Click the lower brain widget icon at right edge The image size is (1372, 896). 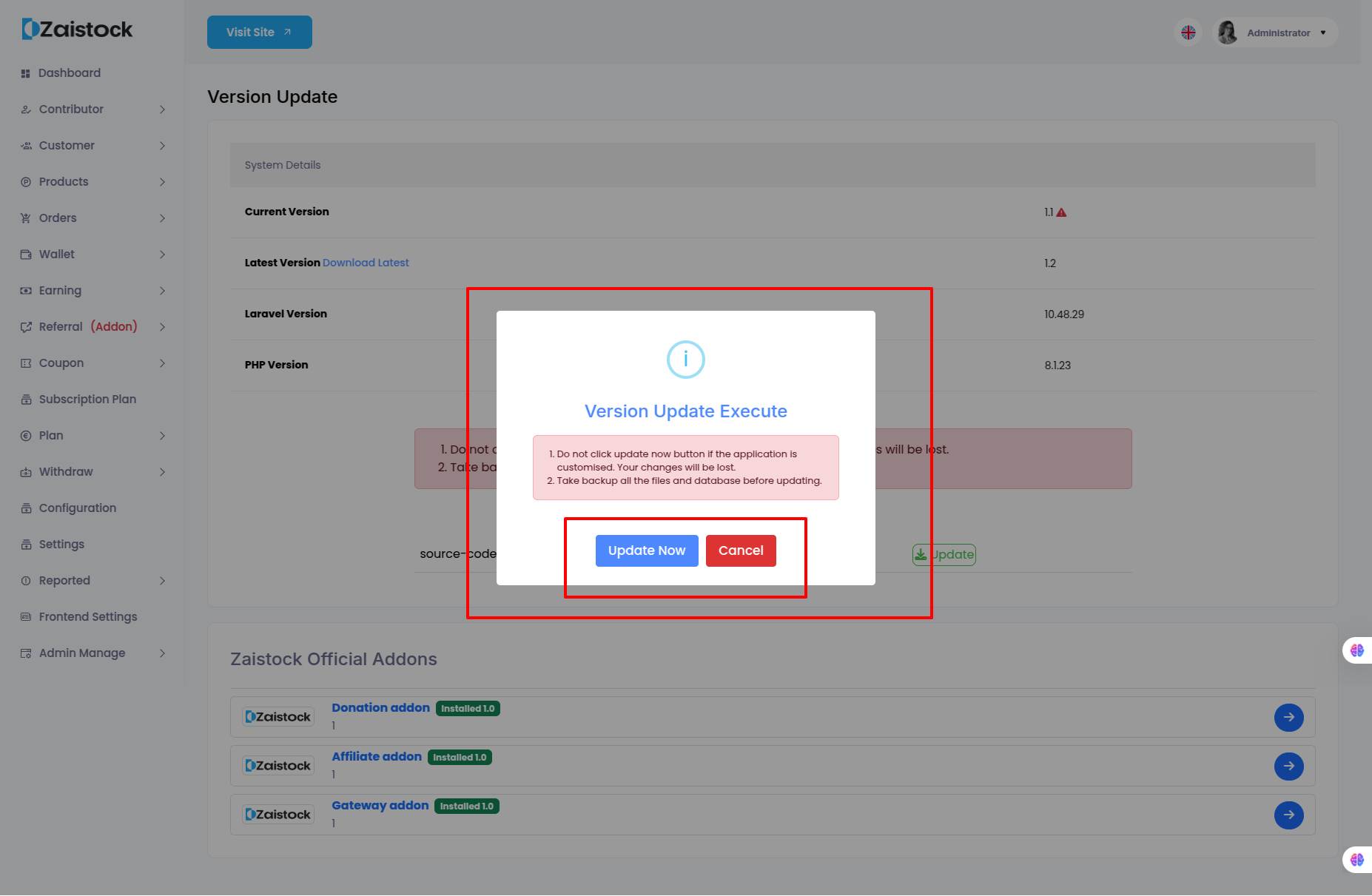pyautogui.click(x=1357, y=860)
